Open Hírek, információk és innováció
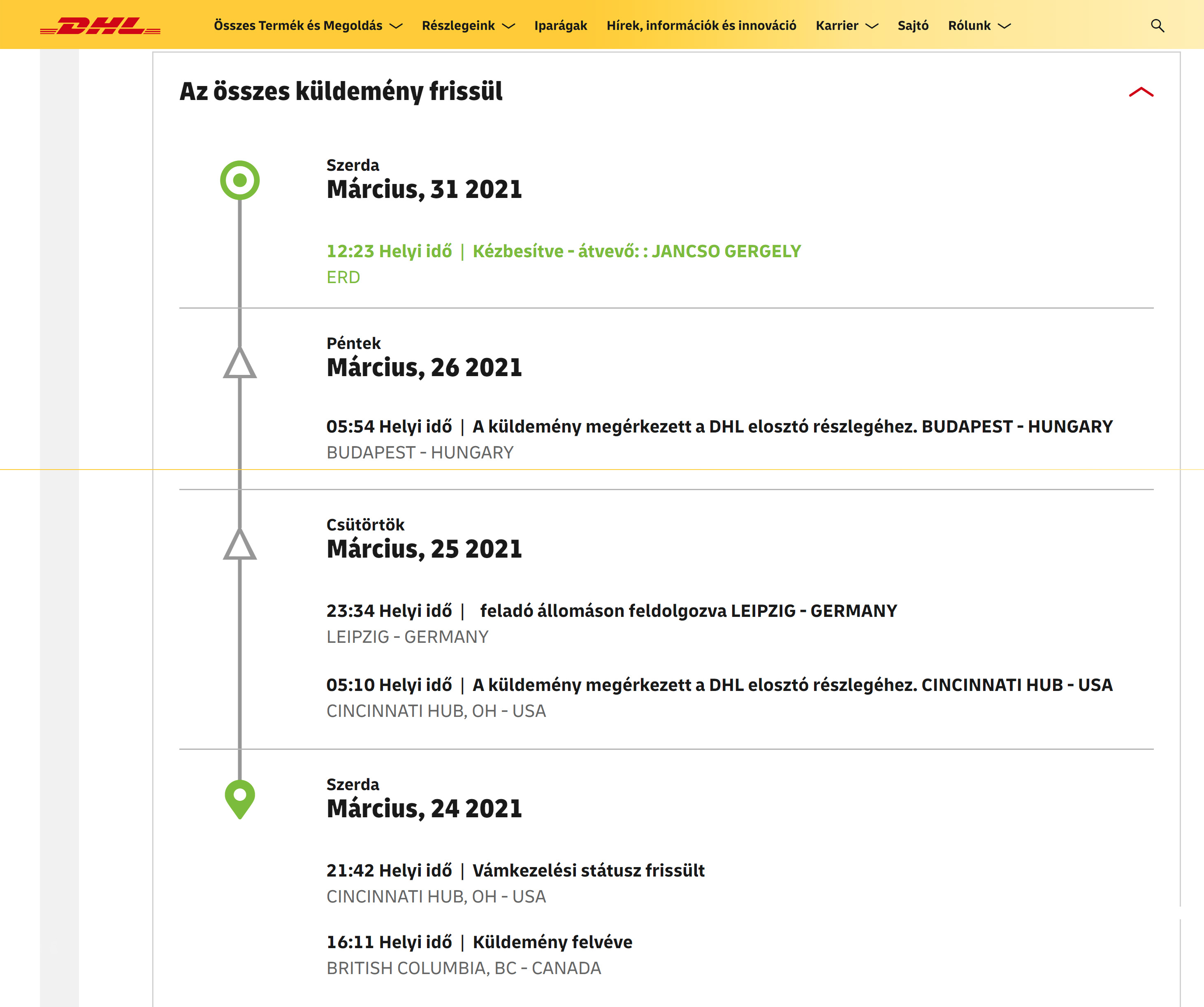1204x1007 pixels. click(701, 26)
